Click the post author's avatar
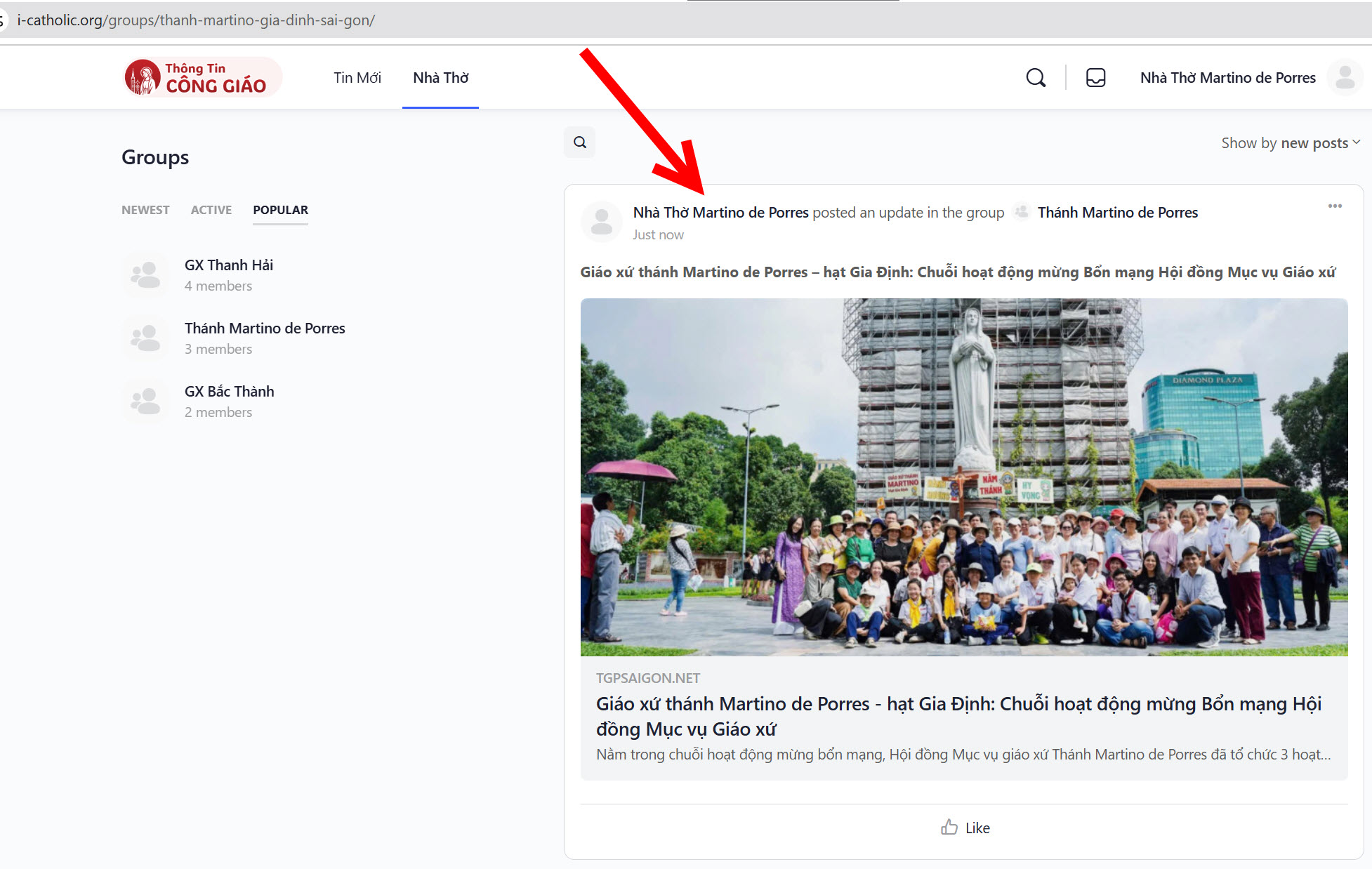Viewport: 1372px width, 869px height. 602,222
